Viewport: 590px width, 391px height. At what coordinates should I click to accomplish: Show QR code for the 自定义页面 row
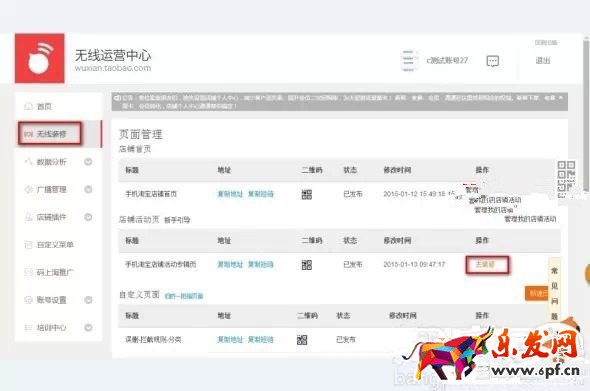(302, 340)
